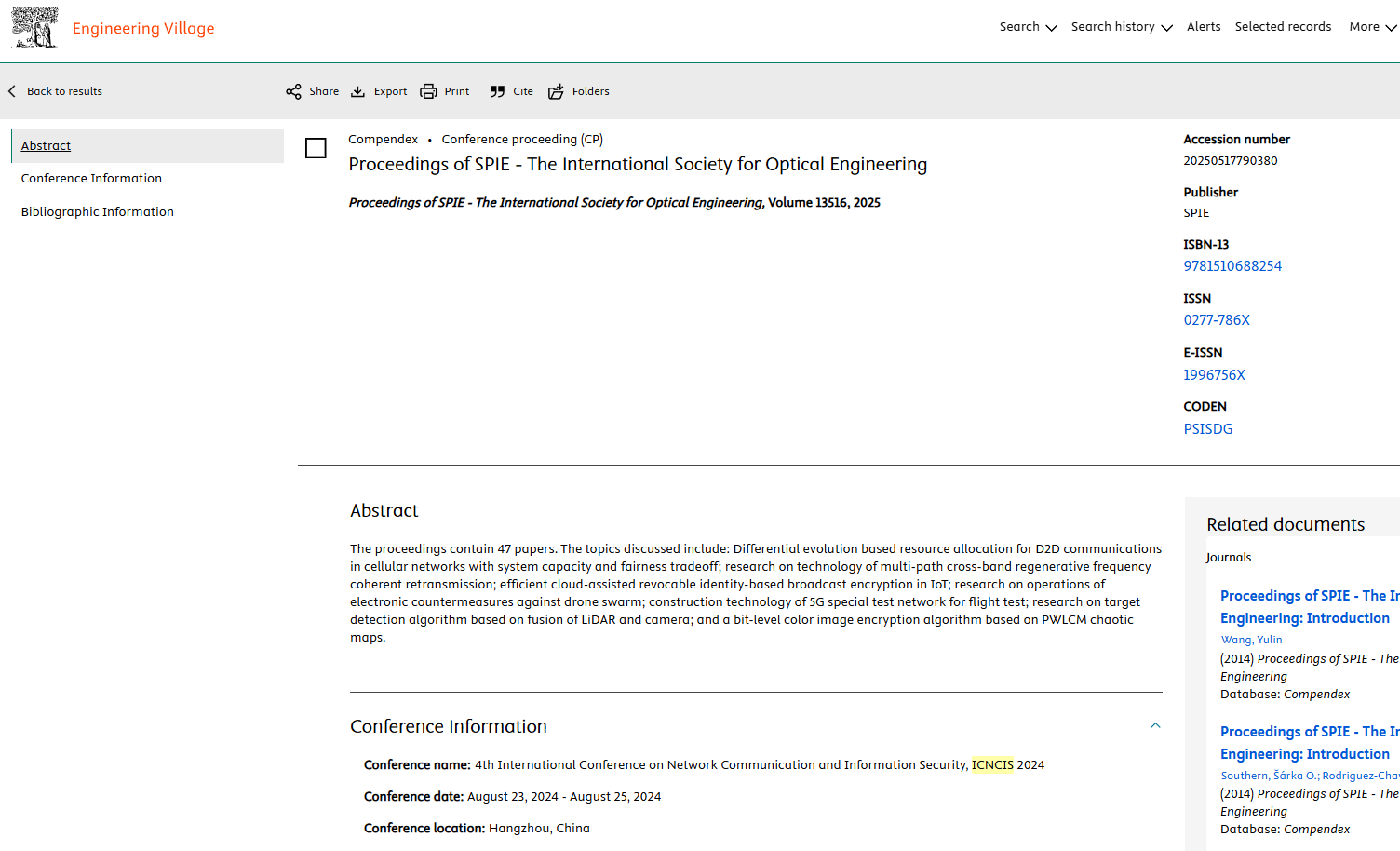Open author link Wang, Yulin
Image resolution: width=1400 pixels, height=851 pixels.
pyautogui.click(x=1251, y=640)
